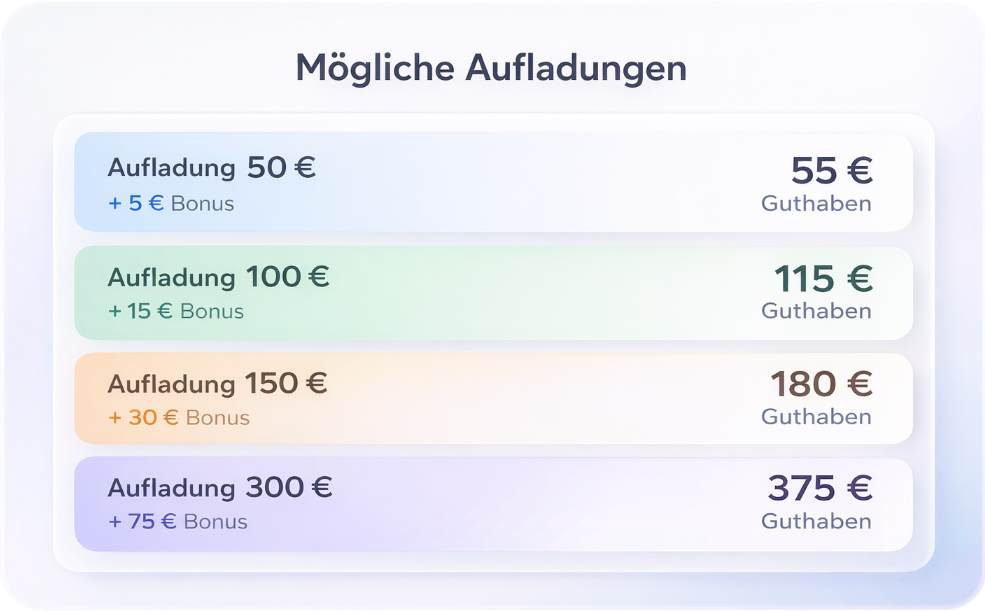Select the "Aufladung 50 €" label
The height and width of the screenshot is (611, 985).
pos(211,168)
